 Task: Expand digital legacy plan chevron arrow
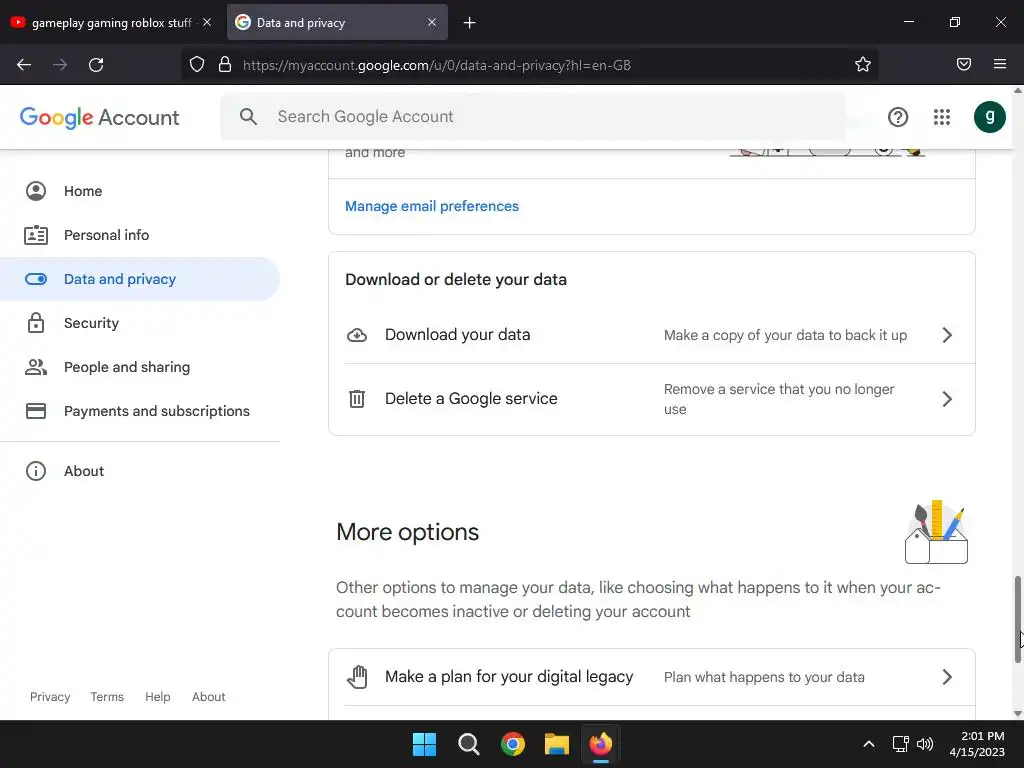[948, 677]
